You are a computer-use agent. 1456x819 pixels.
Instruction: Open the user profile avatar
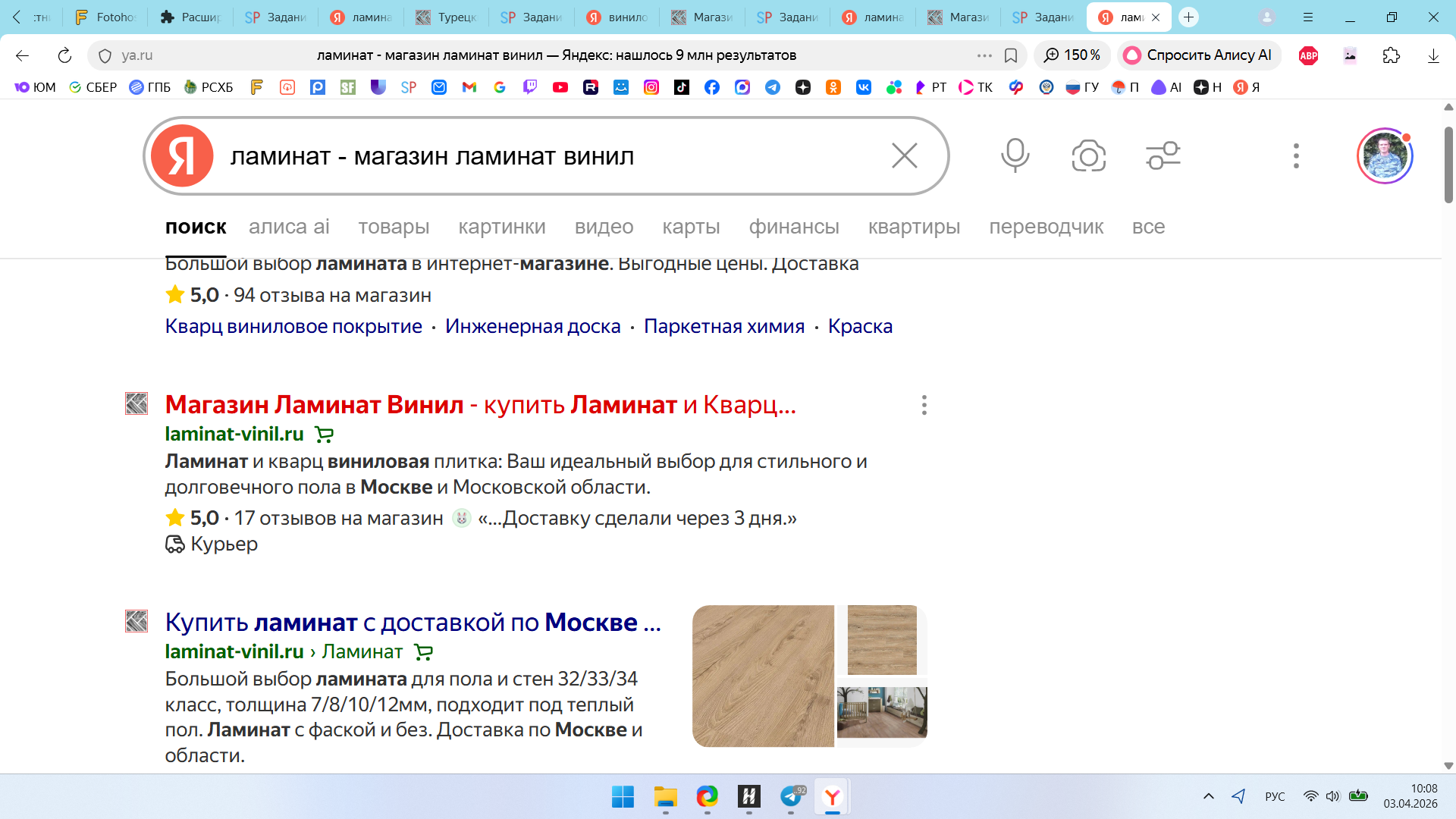click(x=1384, y=155)
